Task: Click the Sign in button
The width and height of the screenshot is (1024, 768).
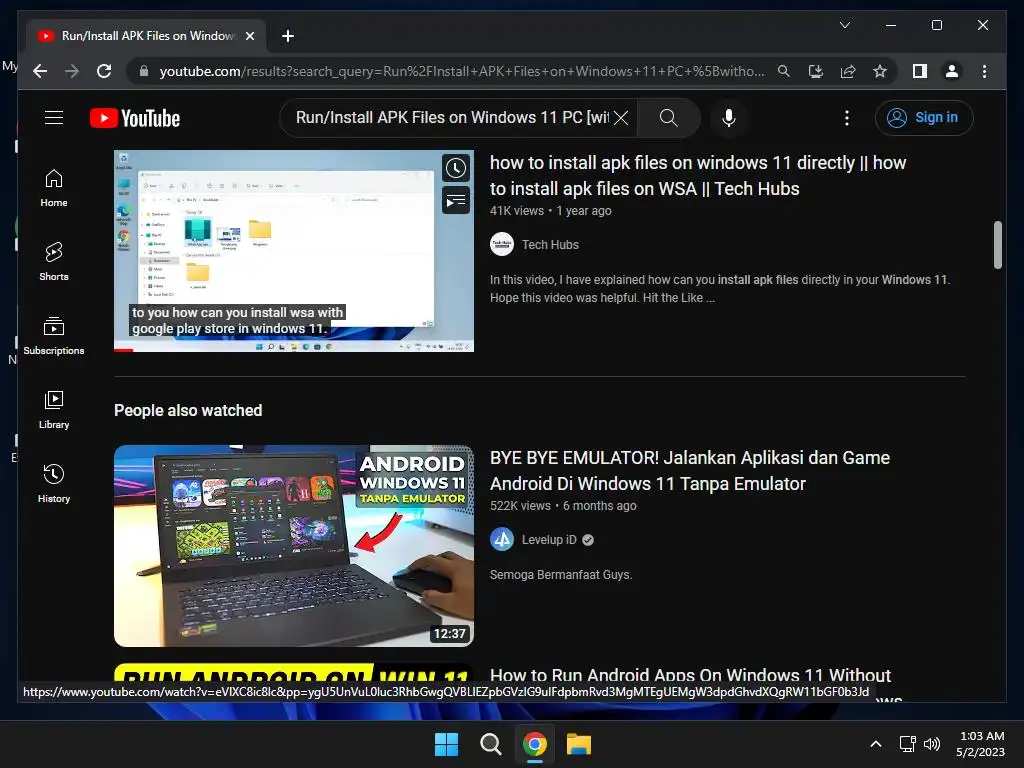Action: tap(924, 118)
